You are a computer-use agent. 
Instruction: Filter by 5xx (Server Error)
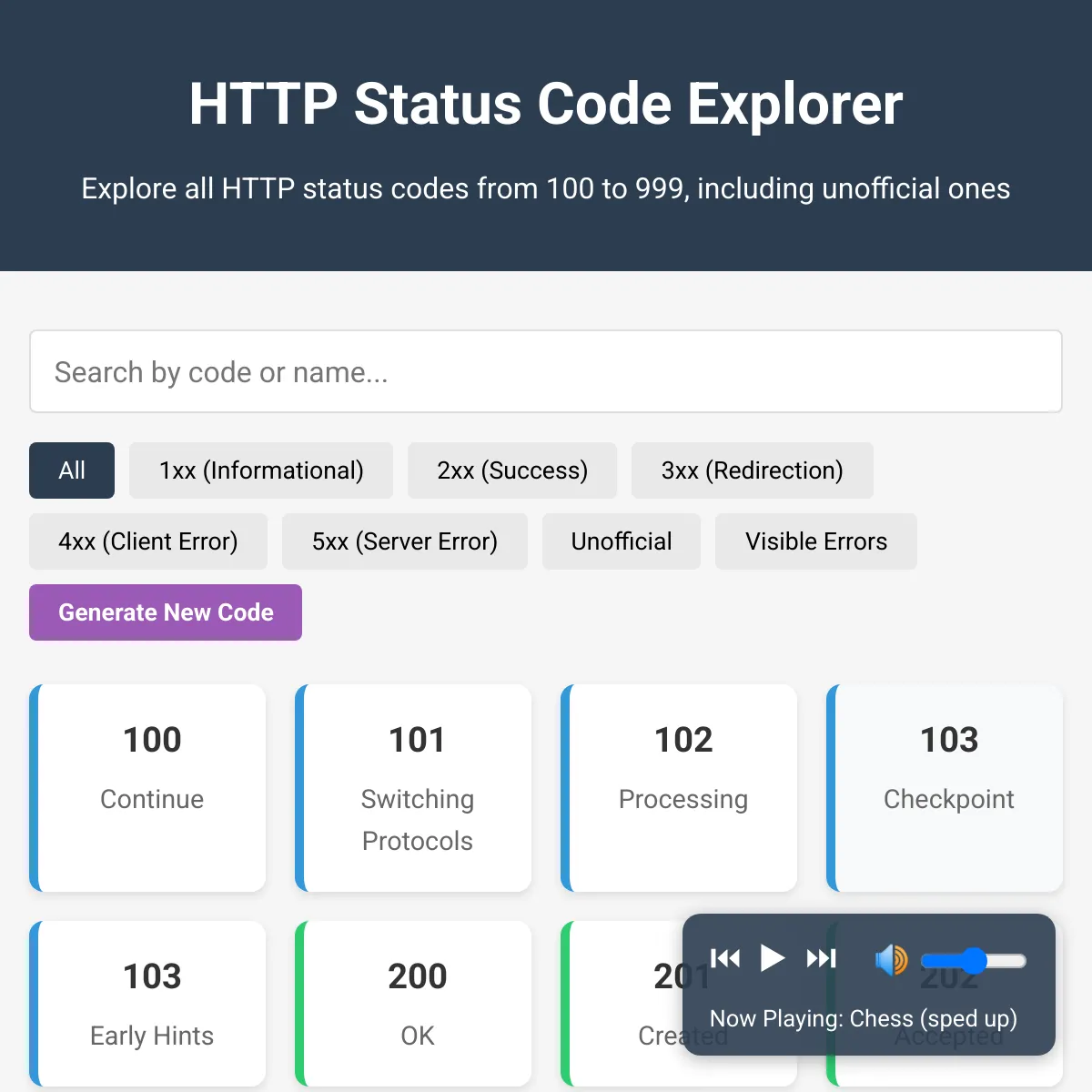(x=404, y=541)
